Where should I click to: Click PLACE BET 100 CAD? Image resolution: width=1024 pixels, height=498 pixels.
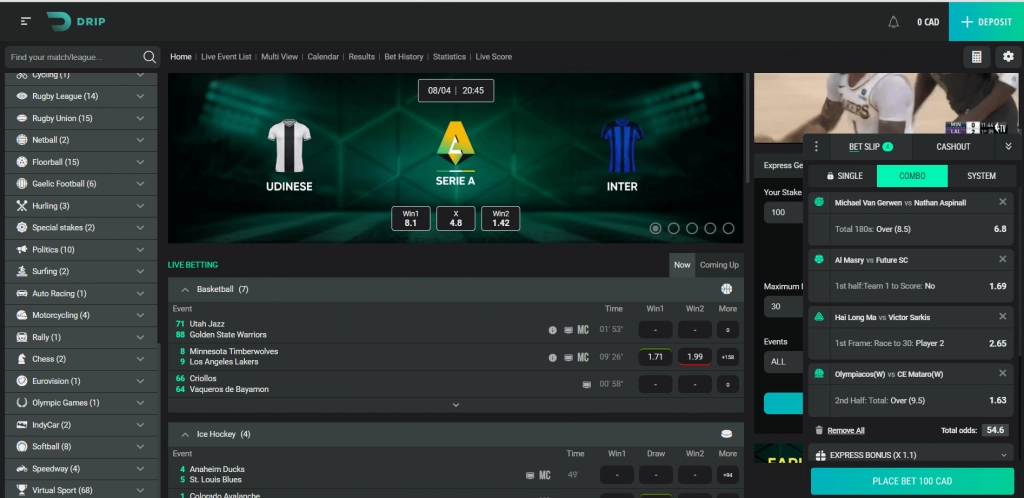point(912,481)
